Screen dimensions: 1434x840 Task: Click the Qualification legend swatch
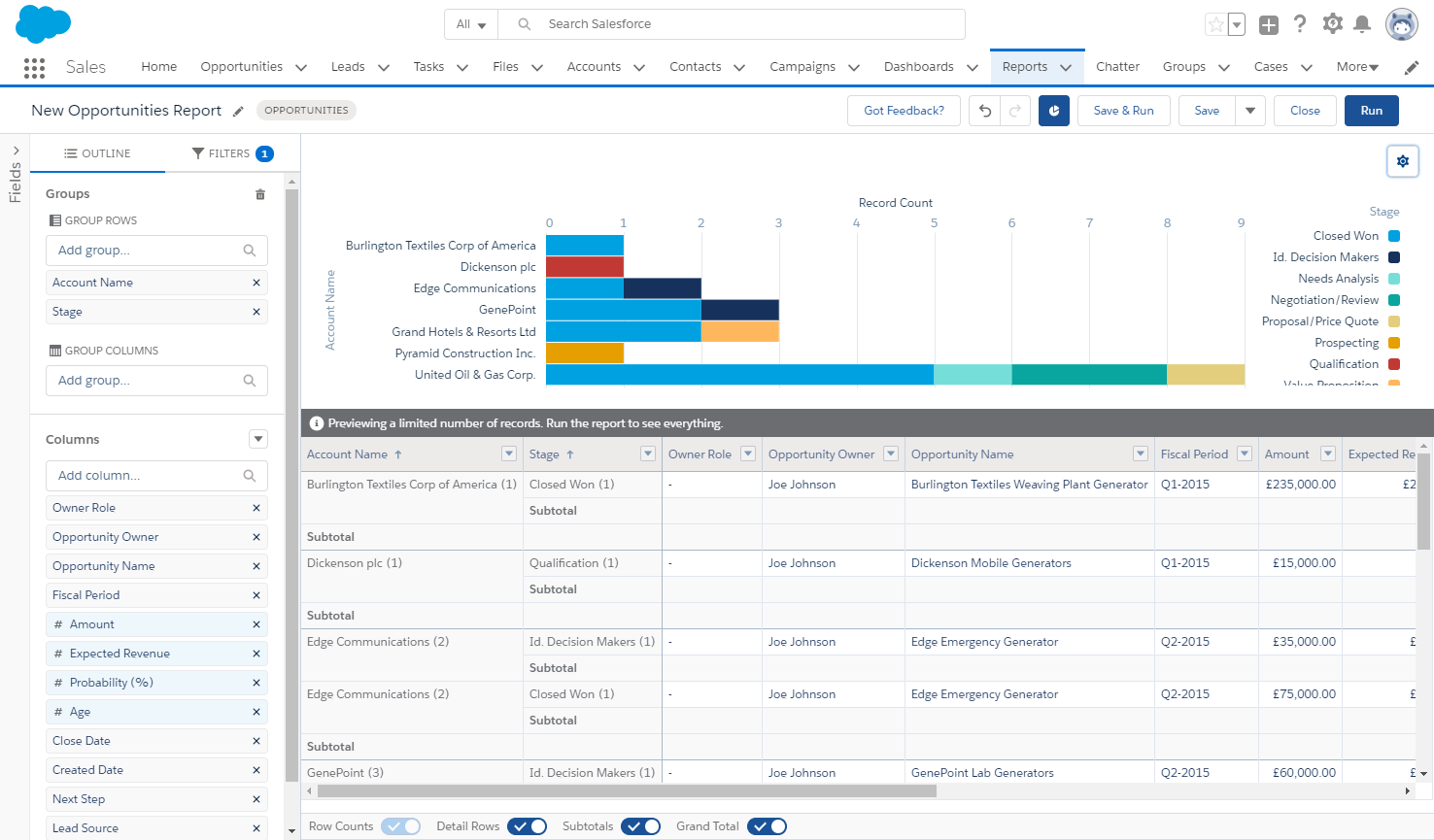pos(1394,364)
